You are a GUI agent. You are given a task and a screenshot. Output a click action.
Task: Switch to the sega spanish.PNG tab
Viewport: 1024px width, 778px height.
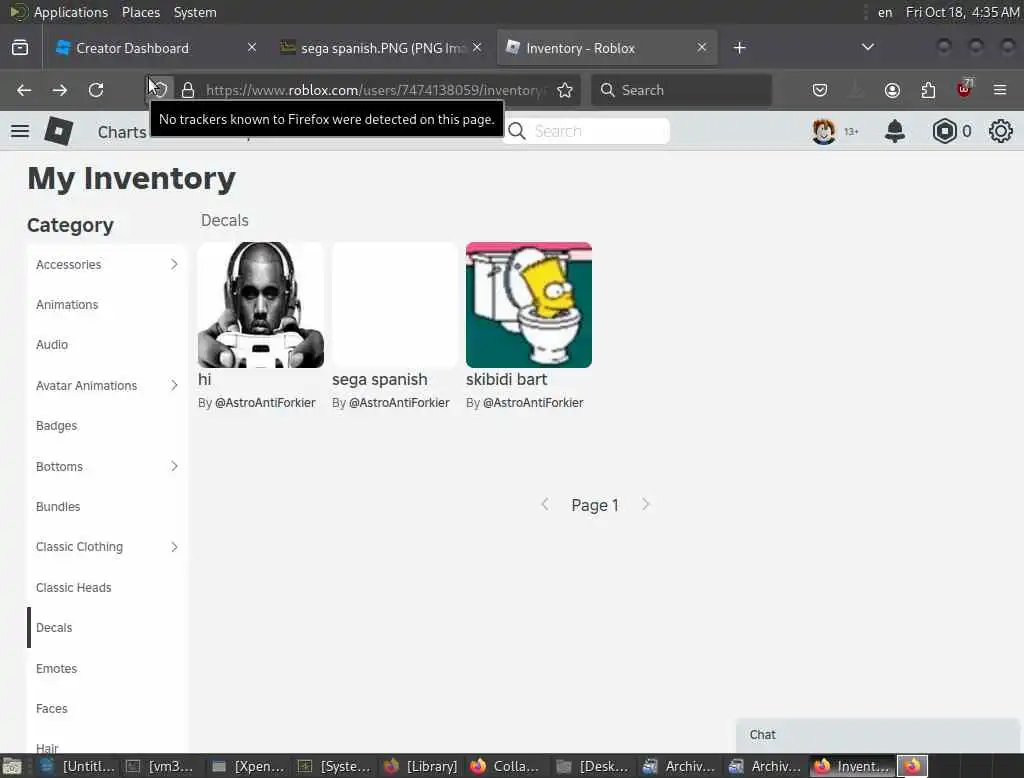[382, 48]
